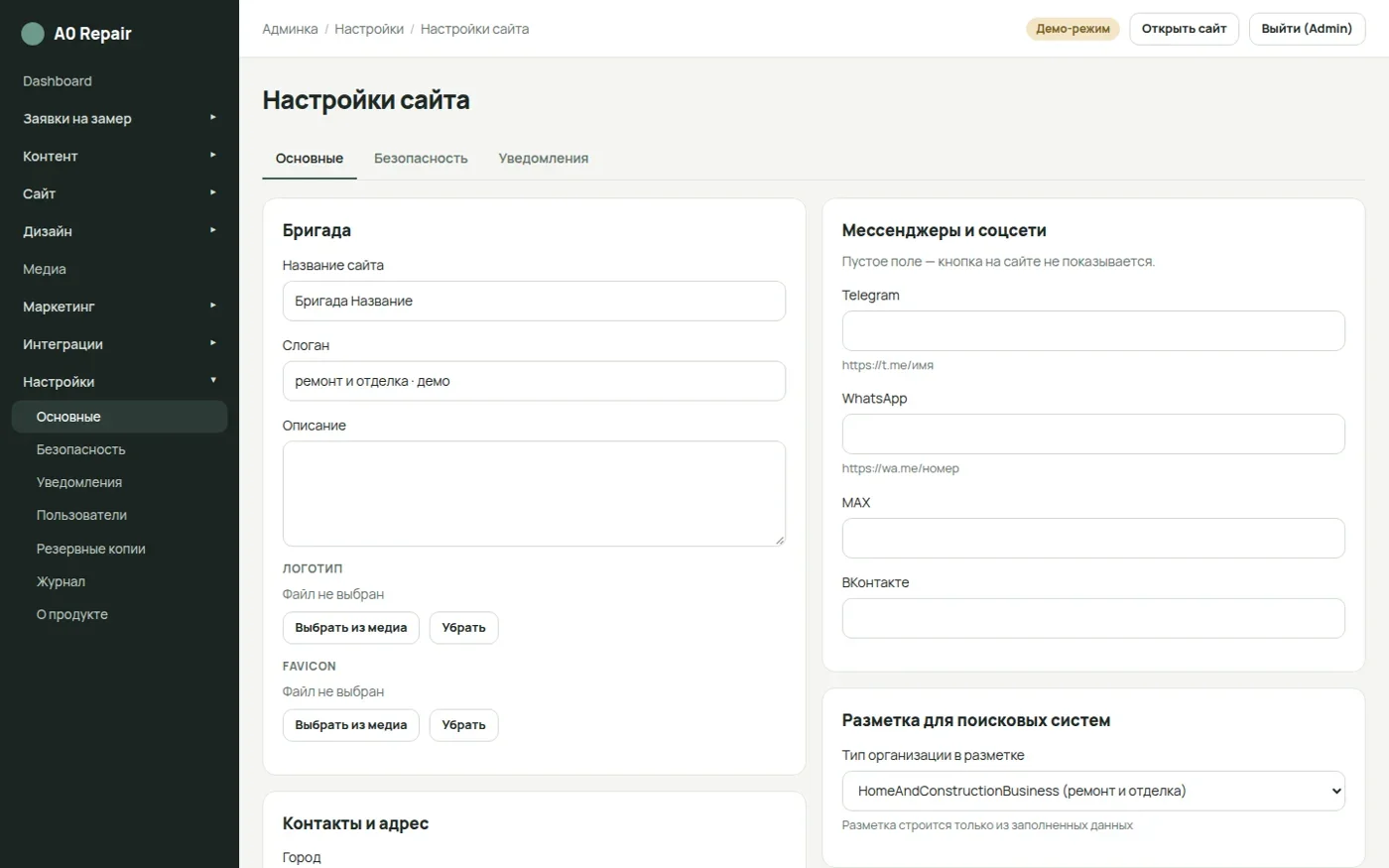Viewport: 1389px width, 868px height.
Task: Click the Открыть сайт button
Action: [x=1184, y=29]
